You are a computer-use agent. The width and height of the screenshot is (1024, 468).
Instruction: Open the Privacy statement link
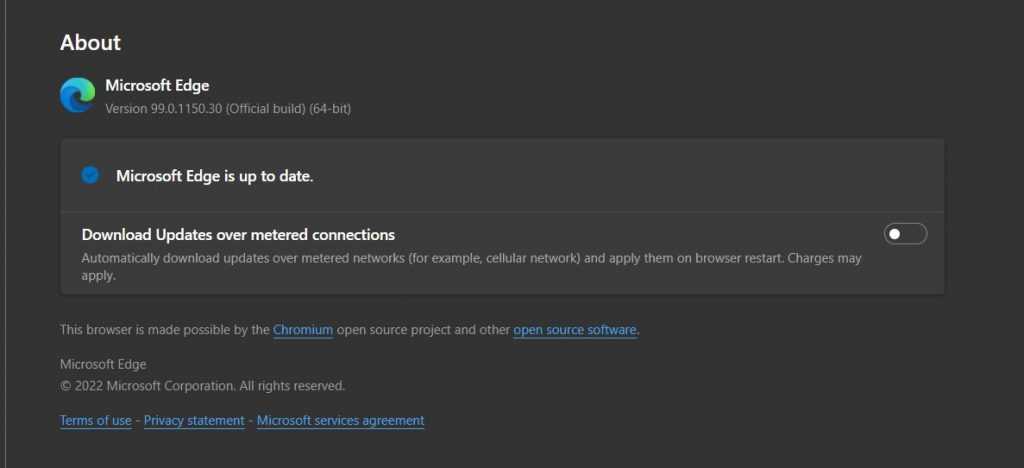[x=194, y=421]
